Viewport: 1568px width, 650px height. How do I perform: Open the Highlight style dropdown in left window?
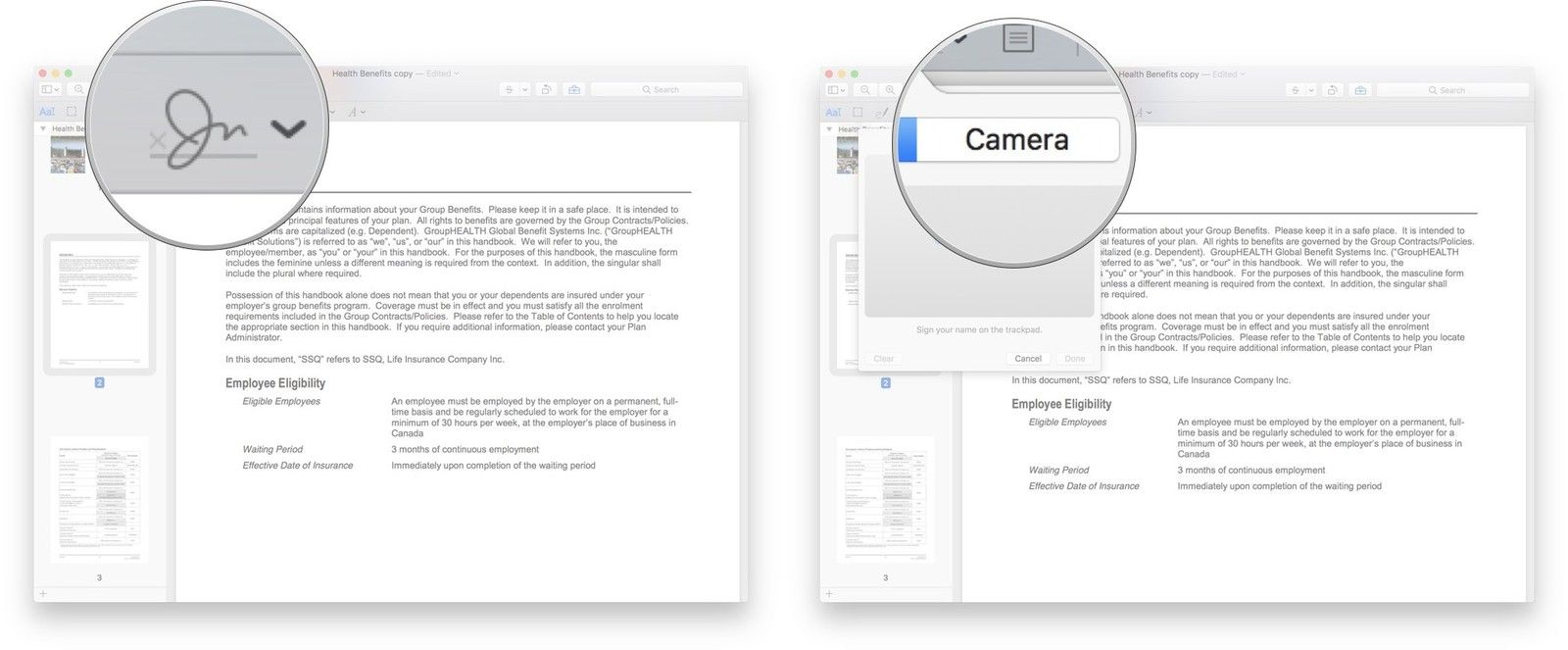[x=524, y=89]
